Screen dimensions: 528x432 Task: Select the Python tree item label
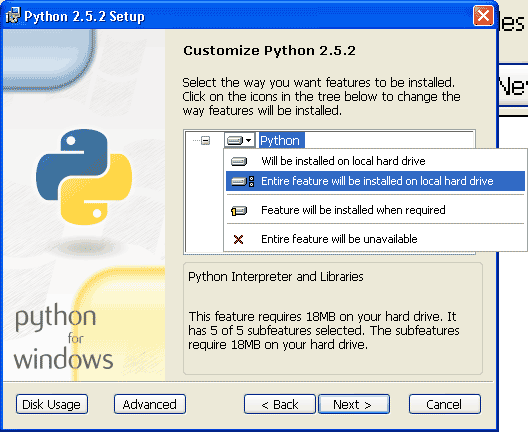[x=282, y=140]
